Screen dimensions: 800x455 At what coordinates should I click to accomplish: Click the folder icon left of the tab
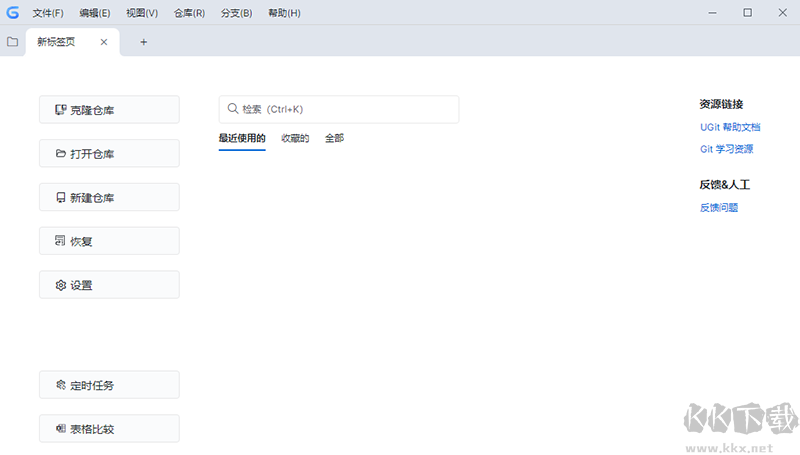[x=12, y=42]
